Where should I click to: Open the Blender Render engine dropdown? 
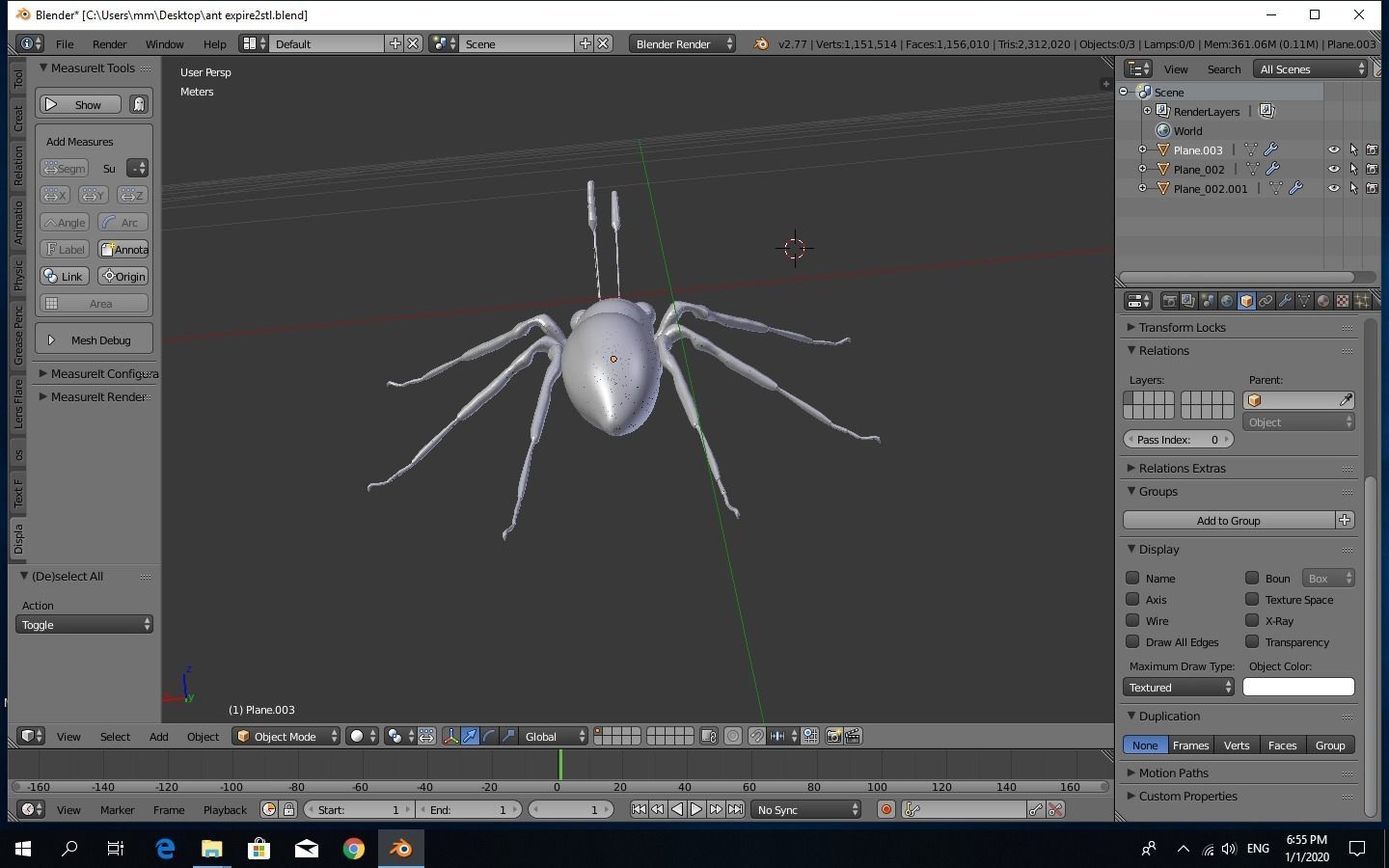click(682, 43)
